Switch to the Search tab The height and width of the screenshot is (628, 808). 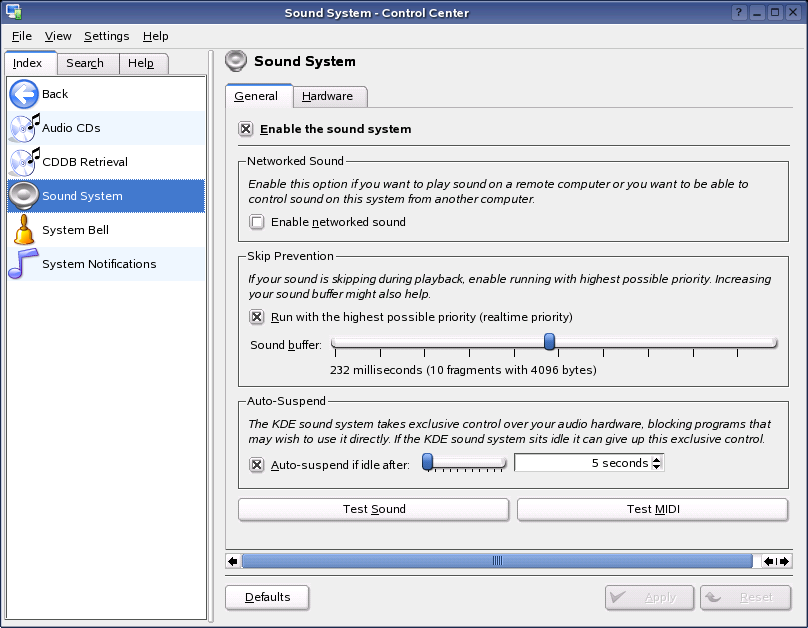[85, 63]
